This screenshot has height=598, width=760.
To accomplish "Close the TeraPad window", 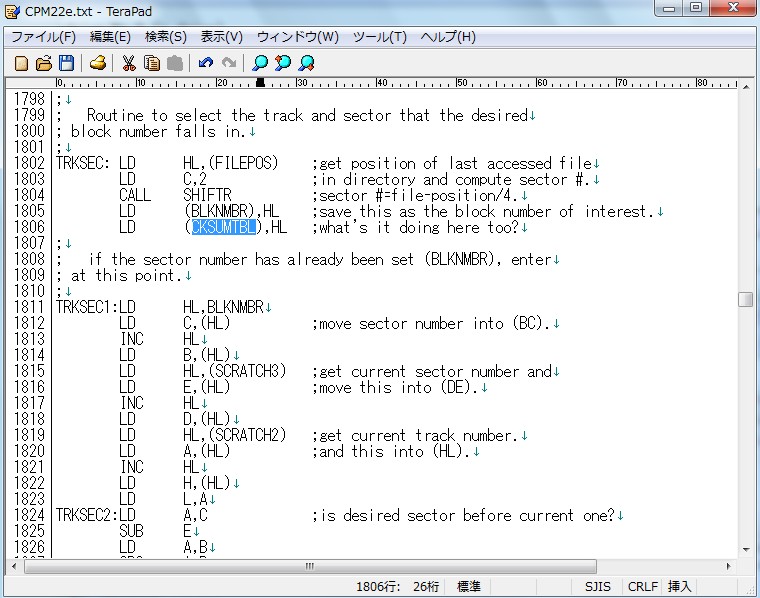I will tap(733, 8).
